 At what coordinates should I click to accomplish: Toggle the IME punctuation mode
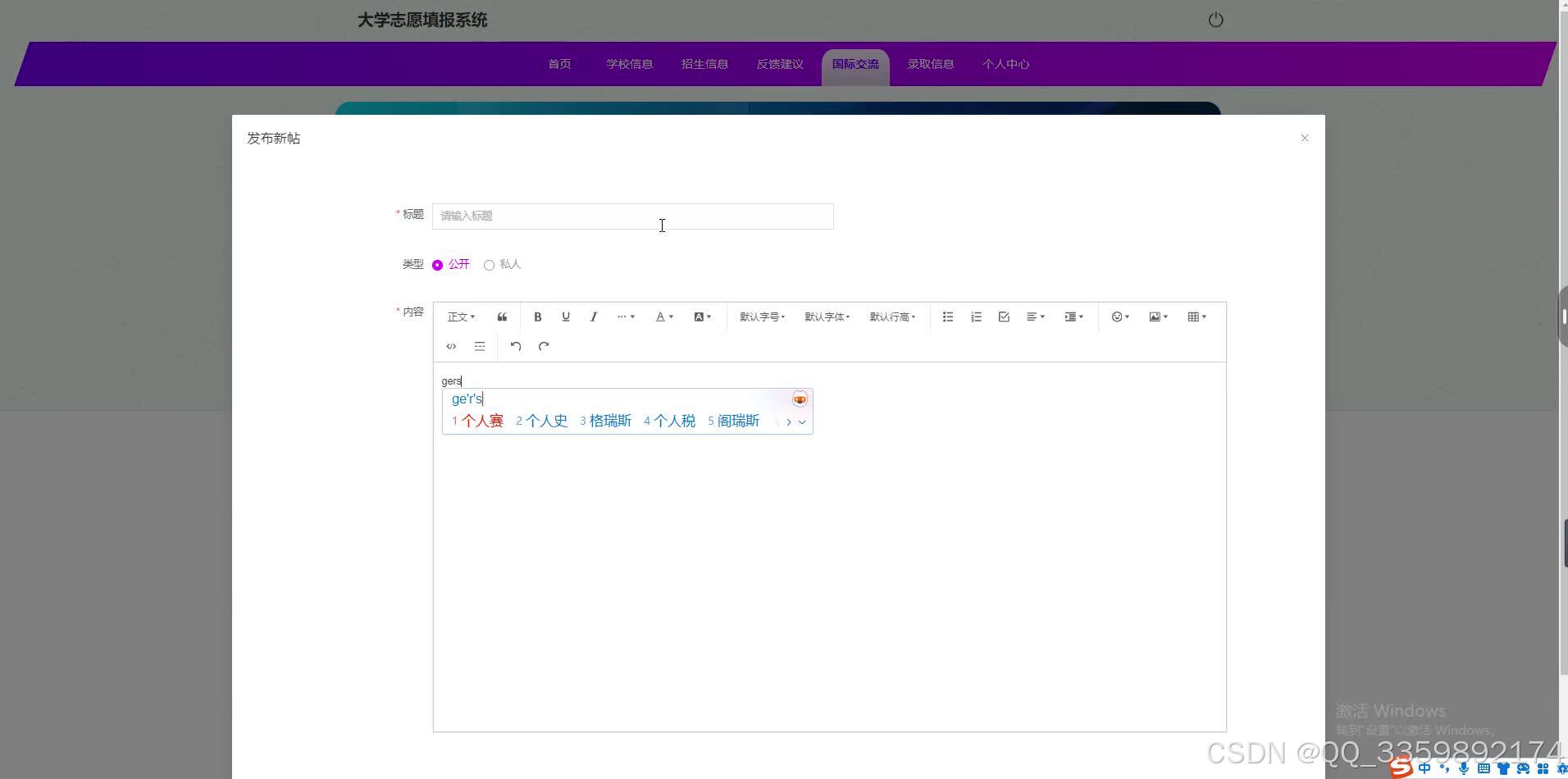point(1444,768)
